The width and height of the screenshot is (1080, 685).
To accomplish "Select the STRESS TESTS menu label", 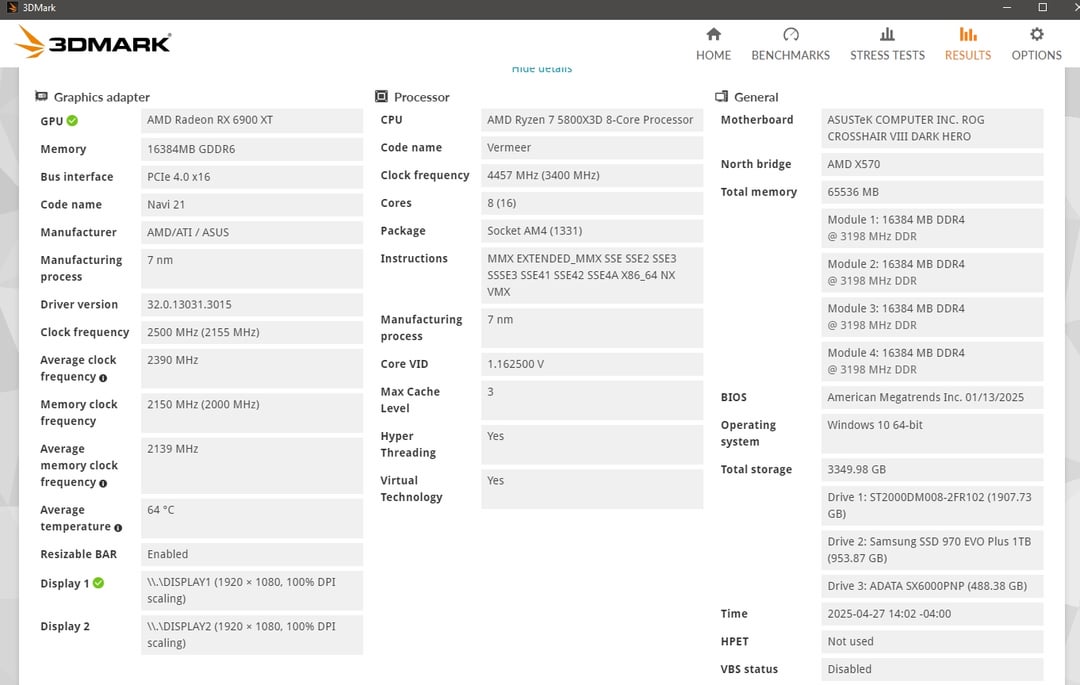I will 887,55.
